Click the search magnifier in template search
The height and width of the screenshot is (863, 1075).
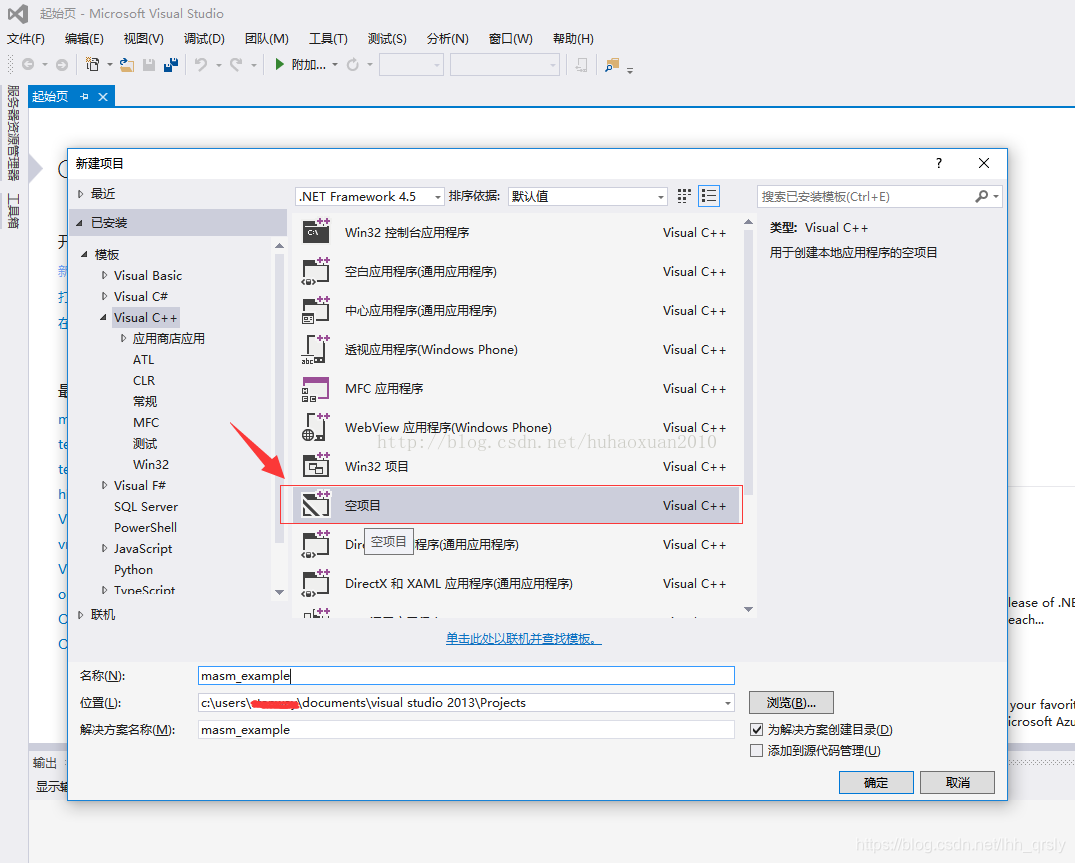(x=982, y=197)
